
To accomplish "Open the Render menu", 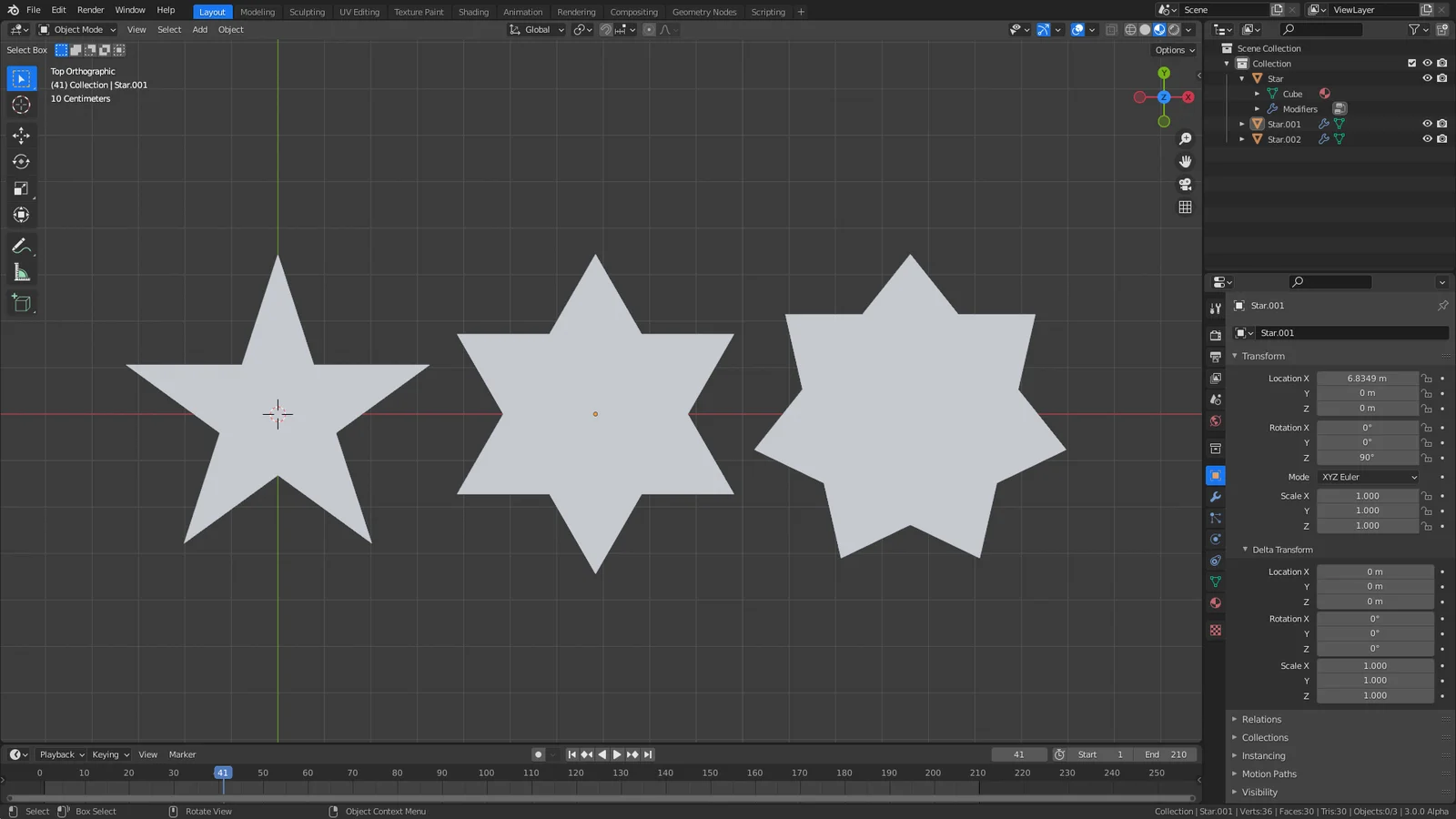I will 90,10.
